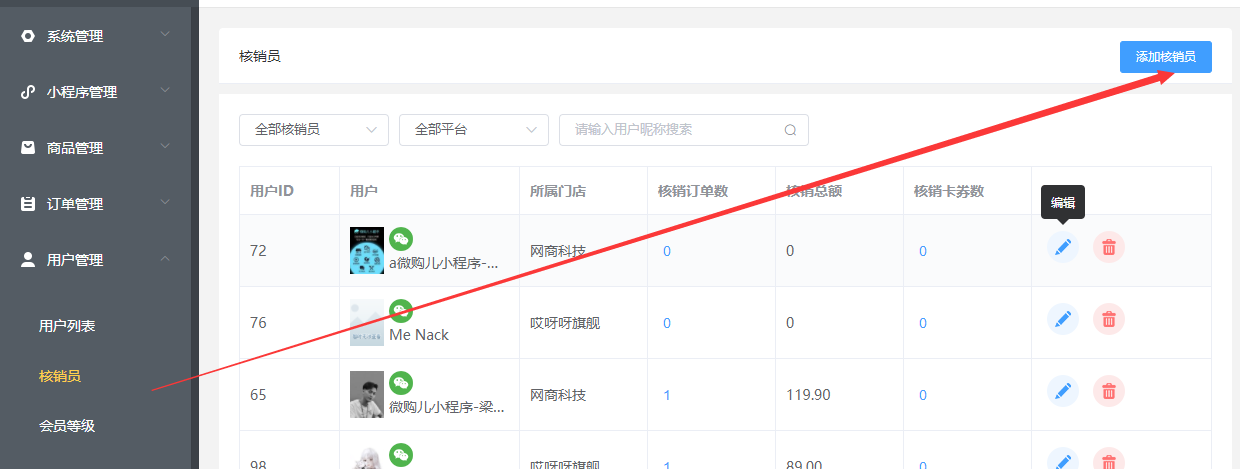Image resolution: width=1240 pixels, height=469 pixels.
Task: Click 网商科技 store in row 72
Action: [558, 251]
